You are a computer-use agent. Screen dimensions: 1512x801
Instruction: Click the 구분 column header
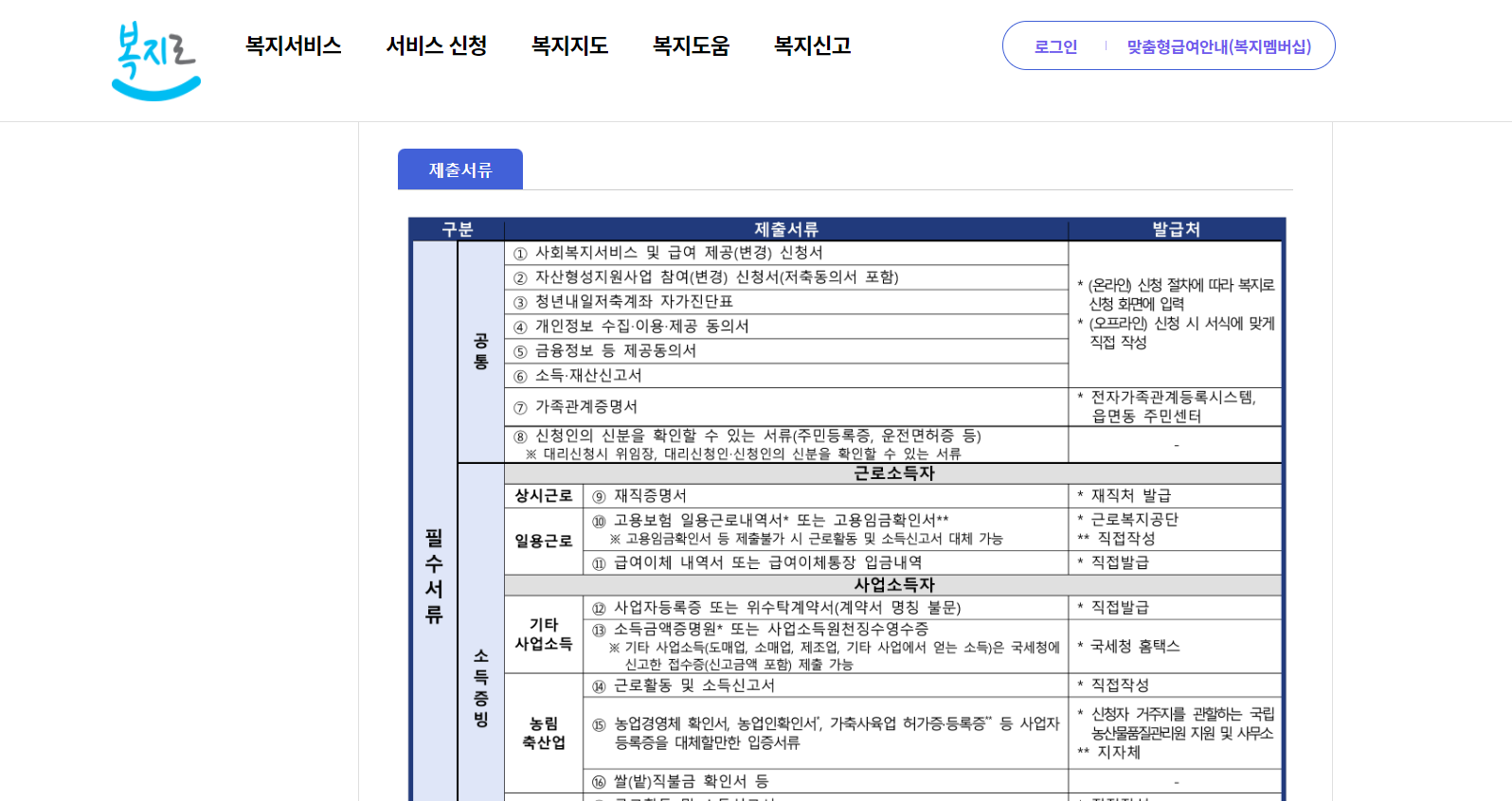point(458,229)
